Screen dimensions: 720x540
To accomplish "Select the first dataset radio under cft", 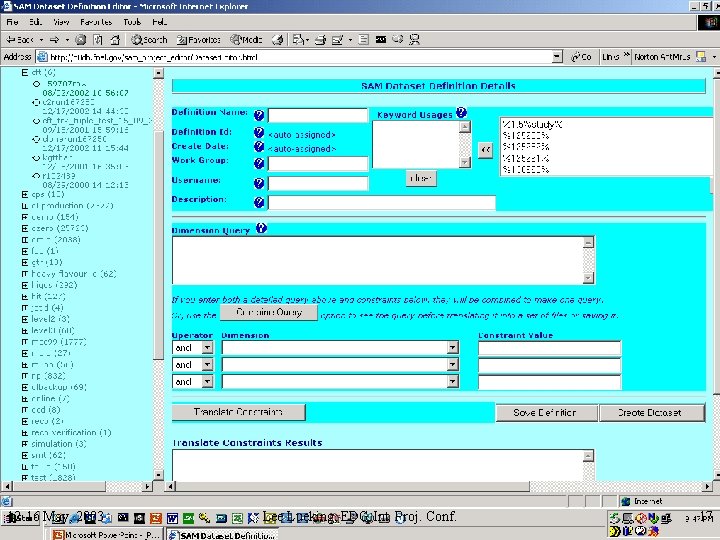I will point(36,84).
